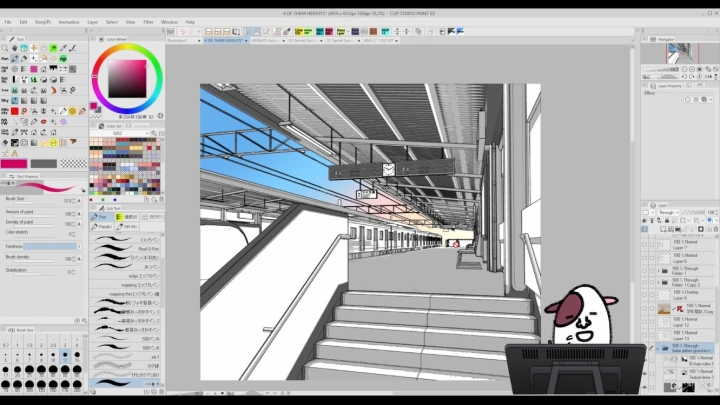This screenshot has height=405, width=720.
Task: Toggle visibility of Layer 12
Action: [646, 322]
